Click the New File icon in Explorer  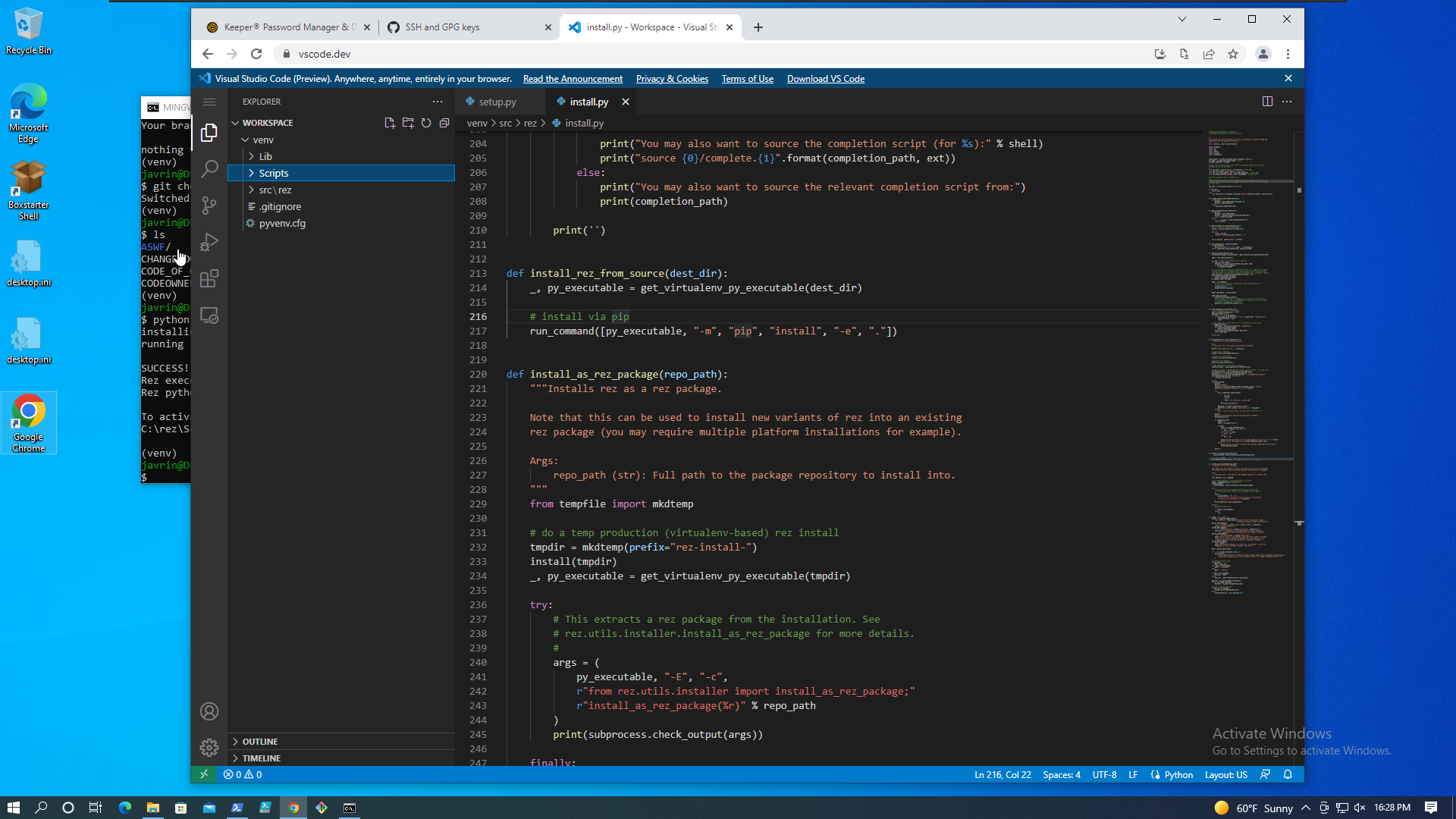coord(390,123)
